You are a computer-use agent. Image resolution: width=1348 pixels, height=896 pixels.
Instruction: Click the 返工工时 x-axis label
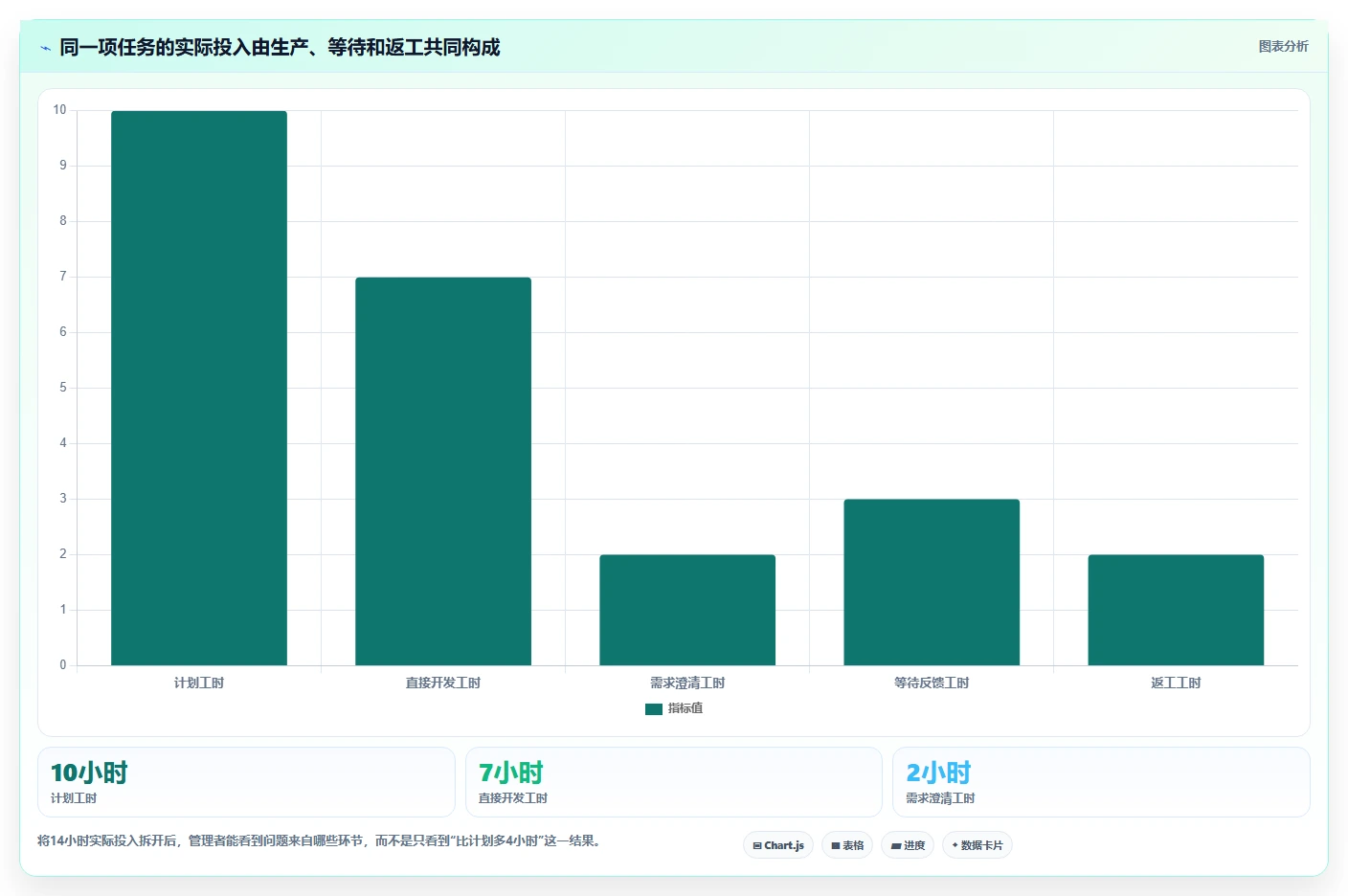[x=1176, y=683]
